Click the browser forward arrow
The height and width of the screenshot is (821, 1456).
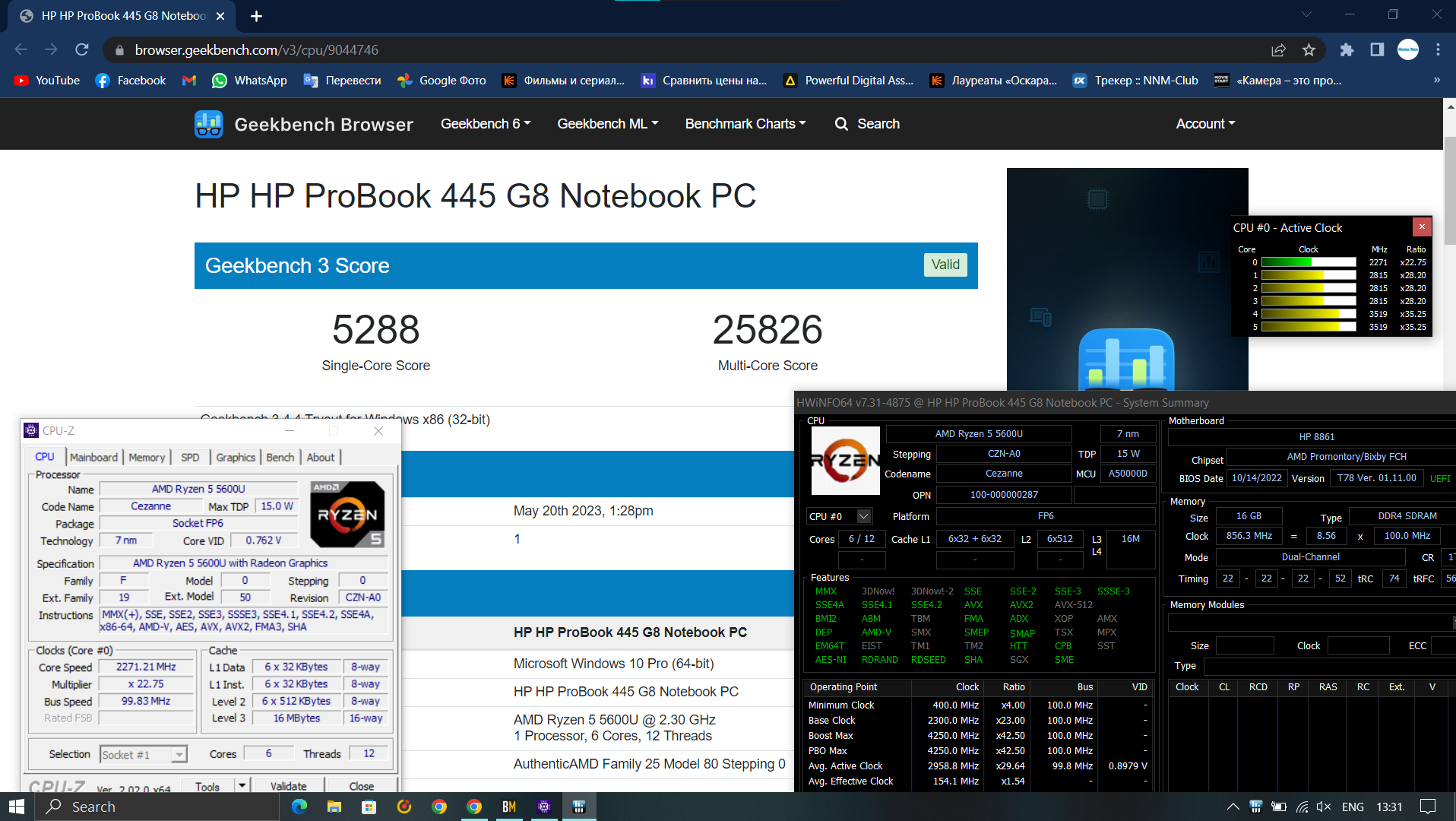(x=51, y=49)
